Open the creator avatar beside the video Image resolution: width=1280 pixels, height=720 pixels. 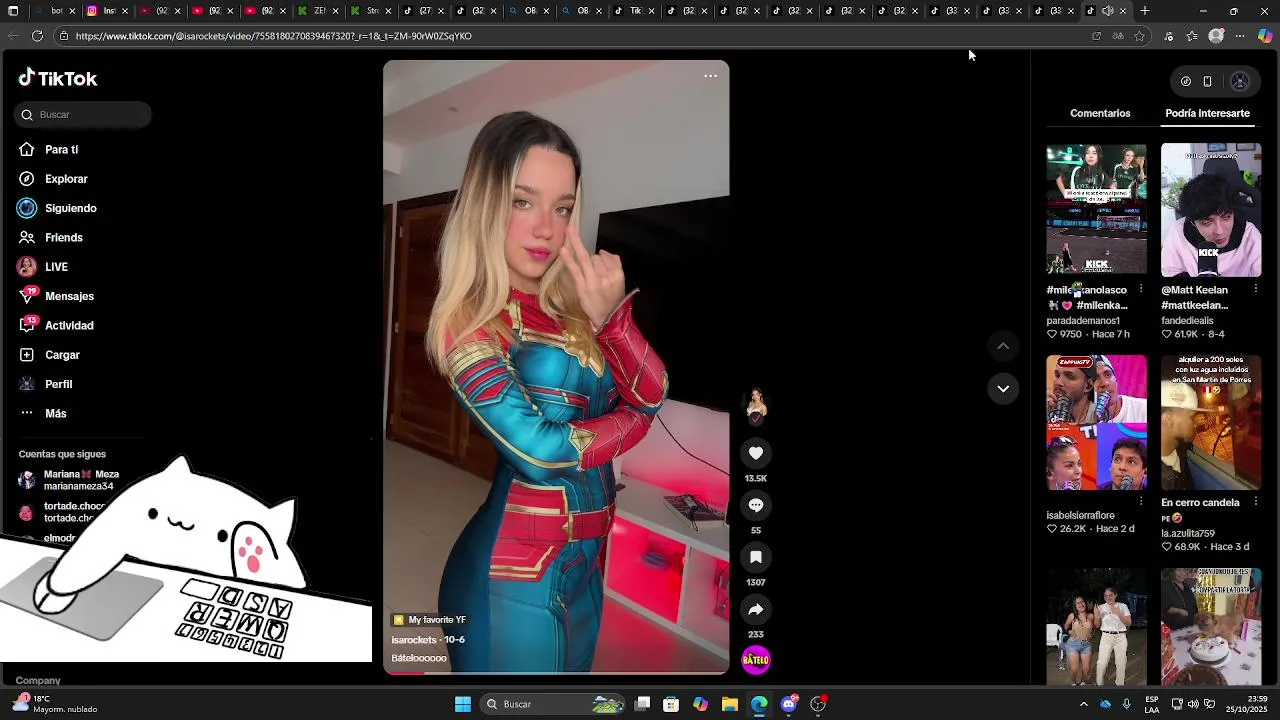[x=756, y=405]
